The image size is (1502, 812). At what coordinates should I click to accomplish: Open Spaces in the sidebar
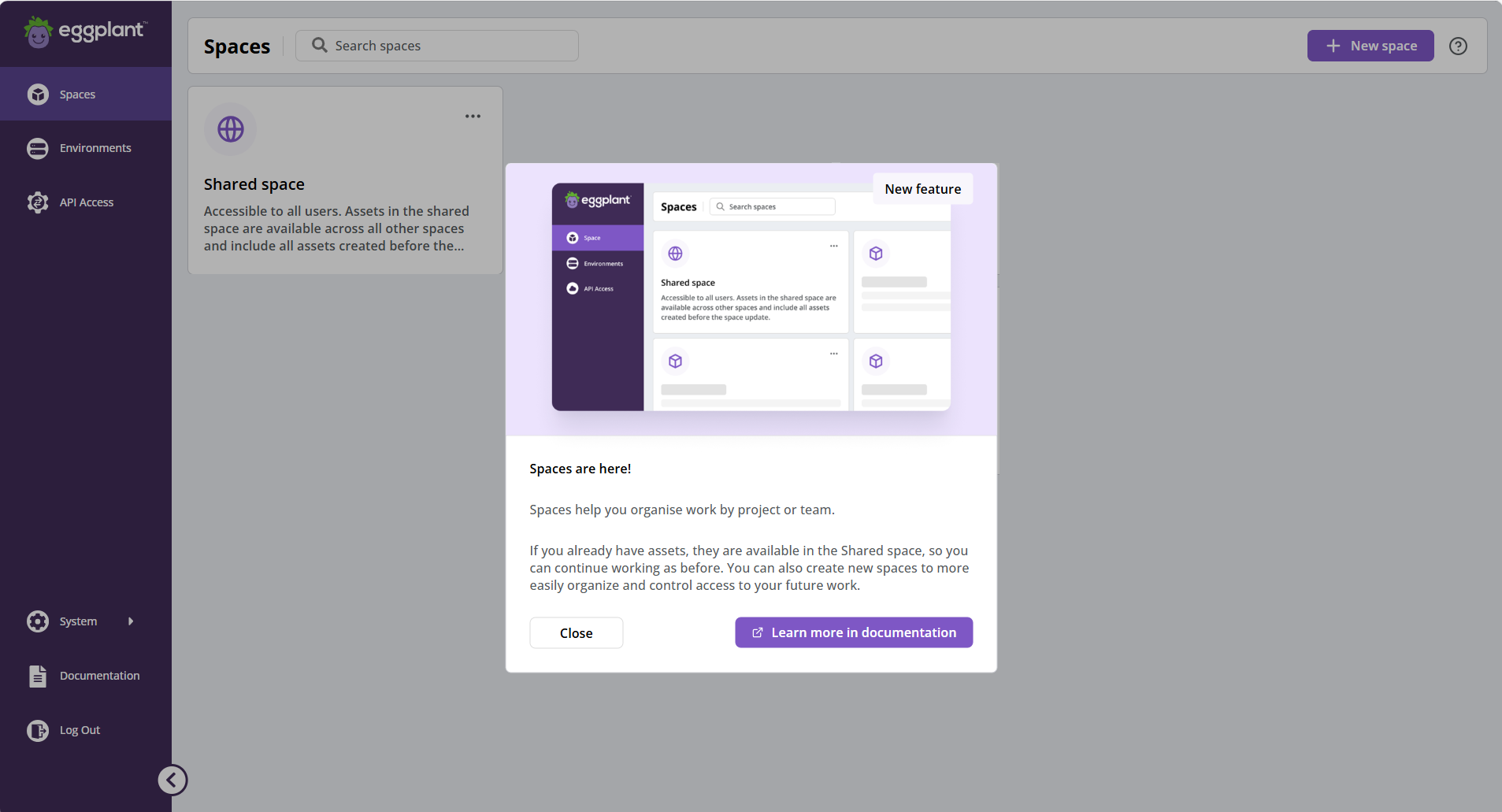coord(86,94)
